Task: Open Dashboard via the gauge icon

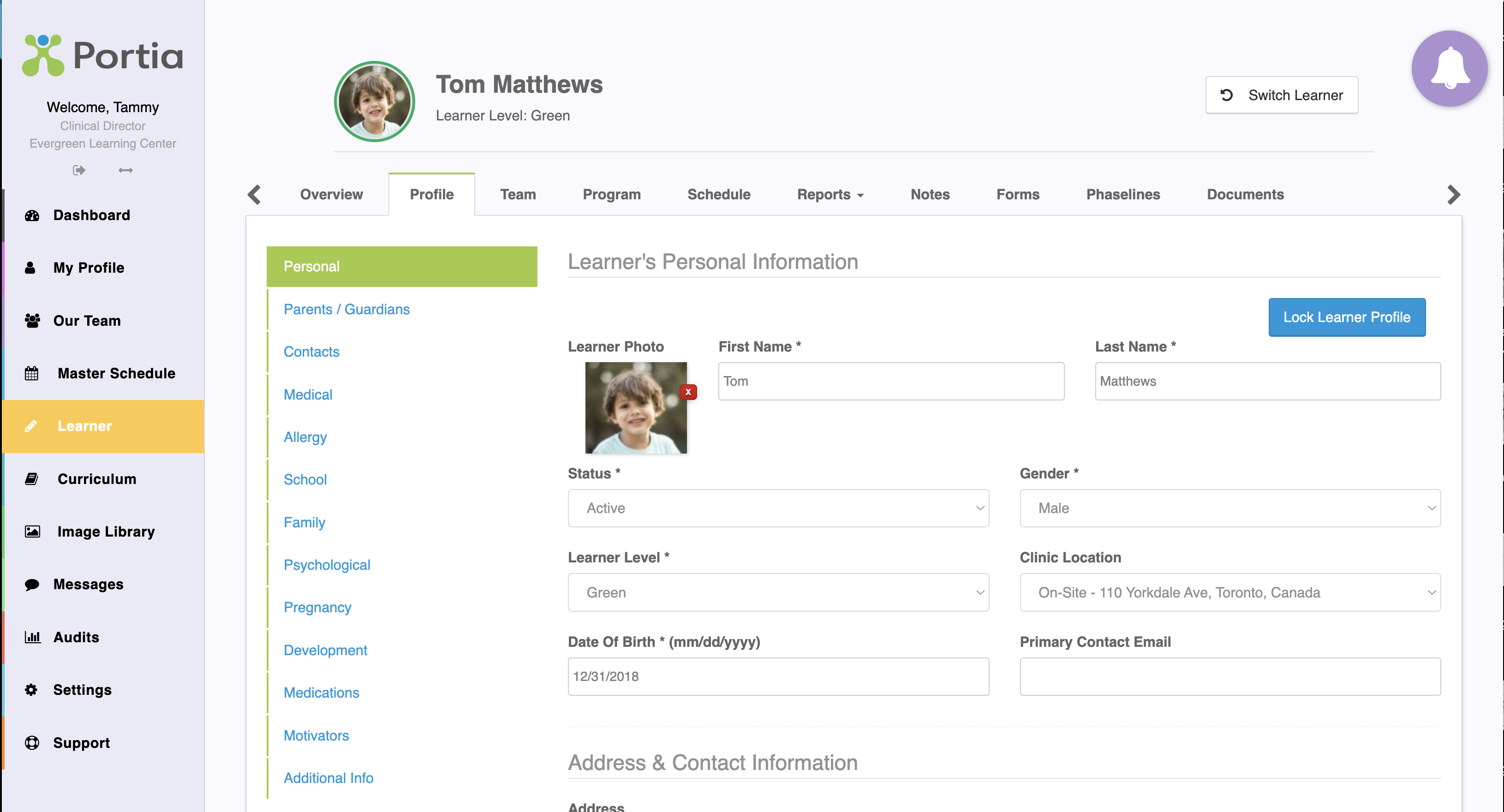Action: pos(32,215)
